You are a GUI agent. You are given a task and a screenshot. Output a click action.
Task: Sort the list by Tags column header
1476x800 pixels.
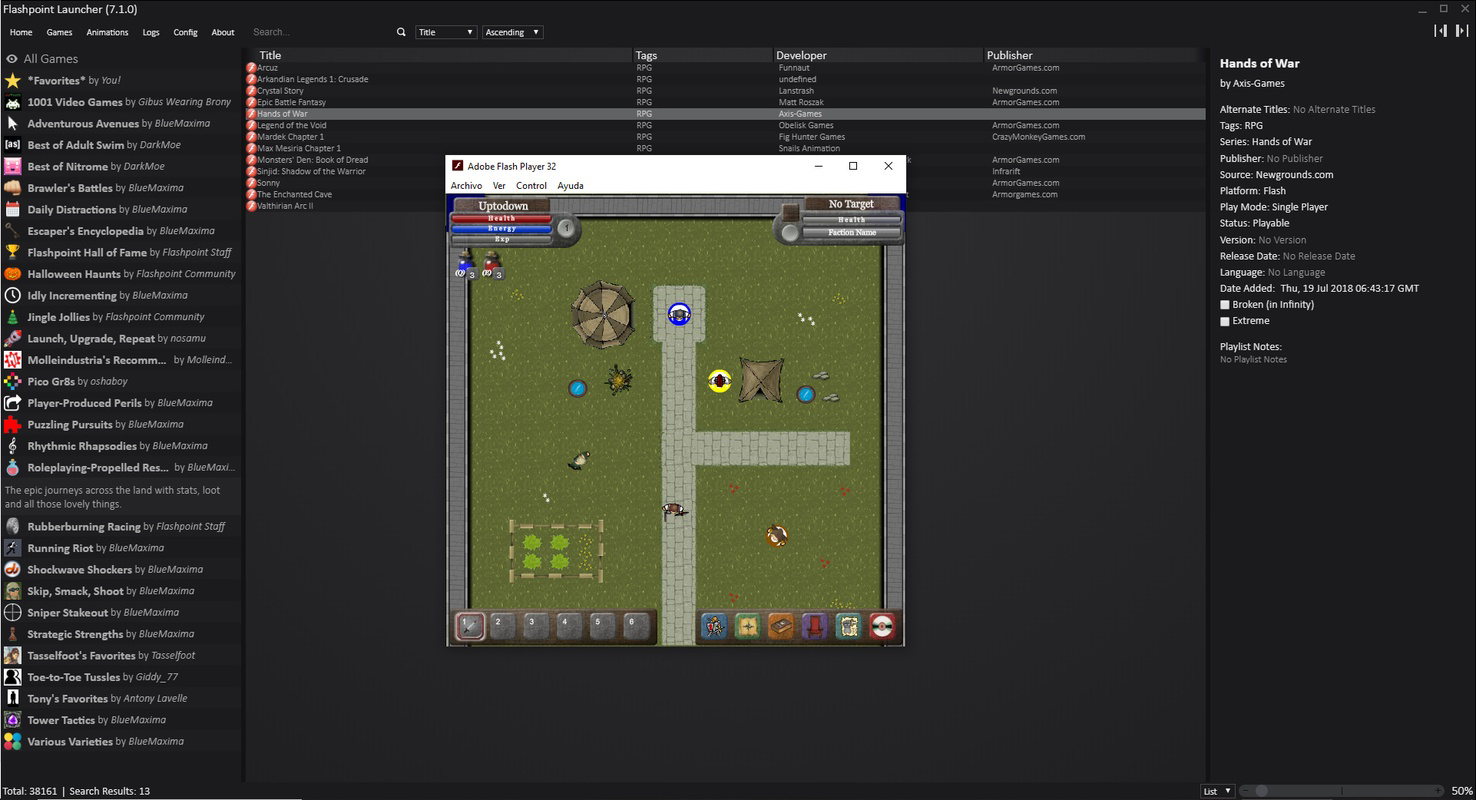coord(703,55)
